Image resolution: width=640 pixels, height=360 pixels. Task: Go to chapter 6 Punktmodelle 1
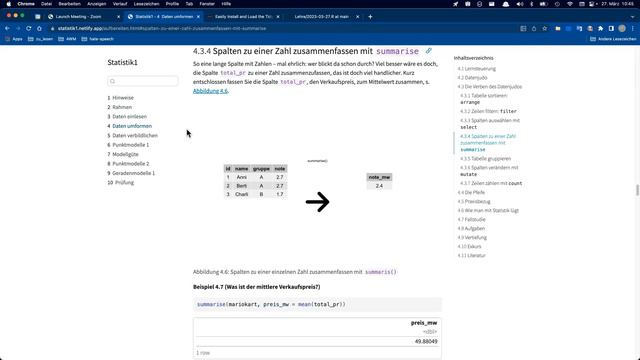(x=128, y=145)
